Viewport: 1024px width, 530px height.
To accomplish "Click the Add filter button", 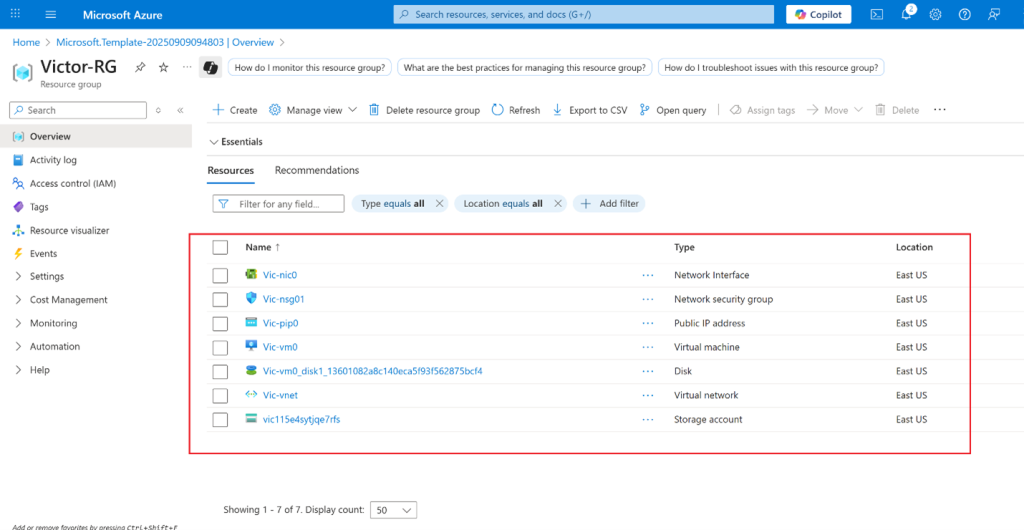I will click(609, 204).
